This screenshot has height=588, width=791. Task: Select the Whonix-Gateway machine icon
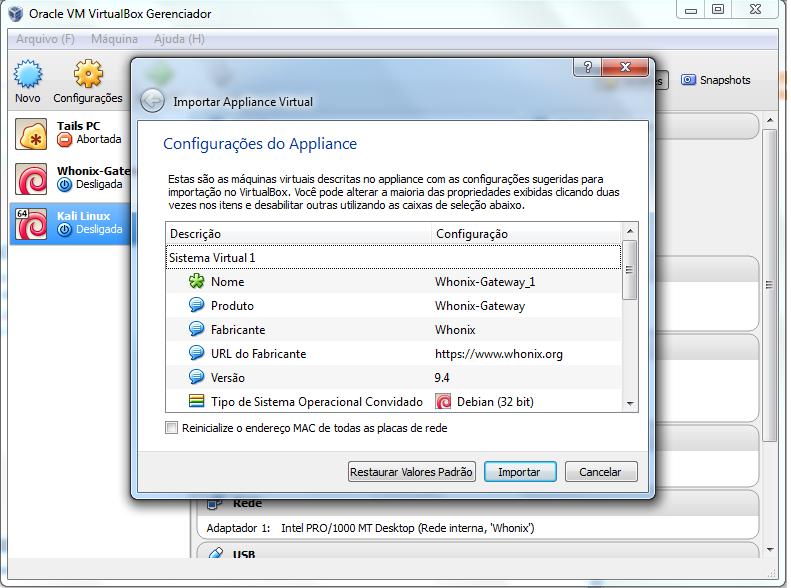coord(33,179)
